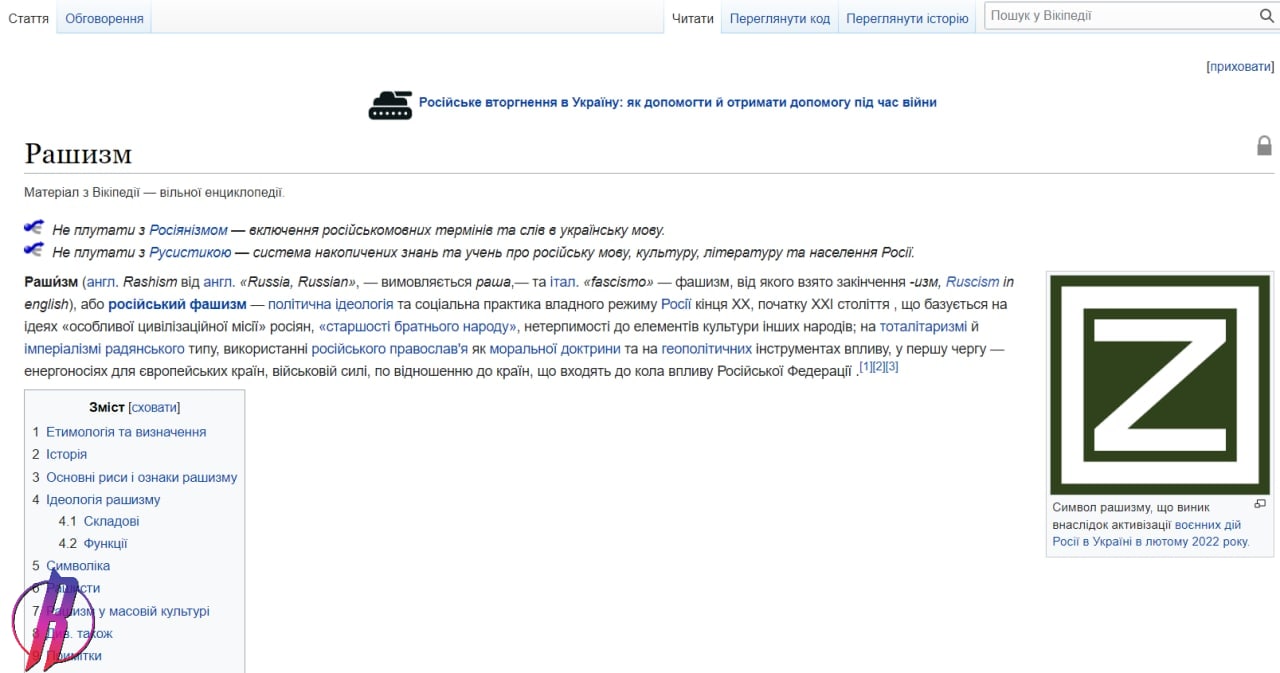Image resolution: width=1280 pixels, height=673 pixels.
Task: Open the воєнних дій Росії в Україні caption link
Action: click(x=1150, y=533)
